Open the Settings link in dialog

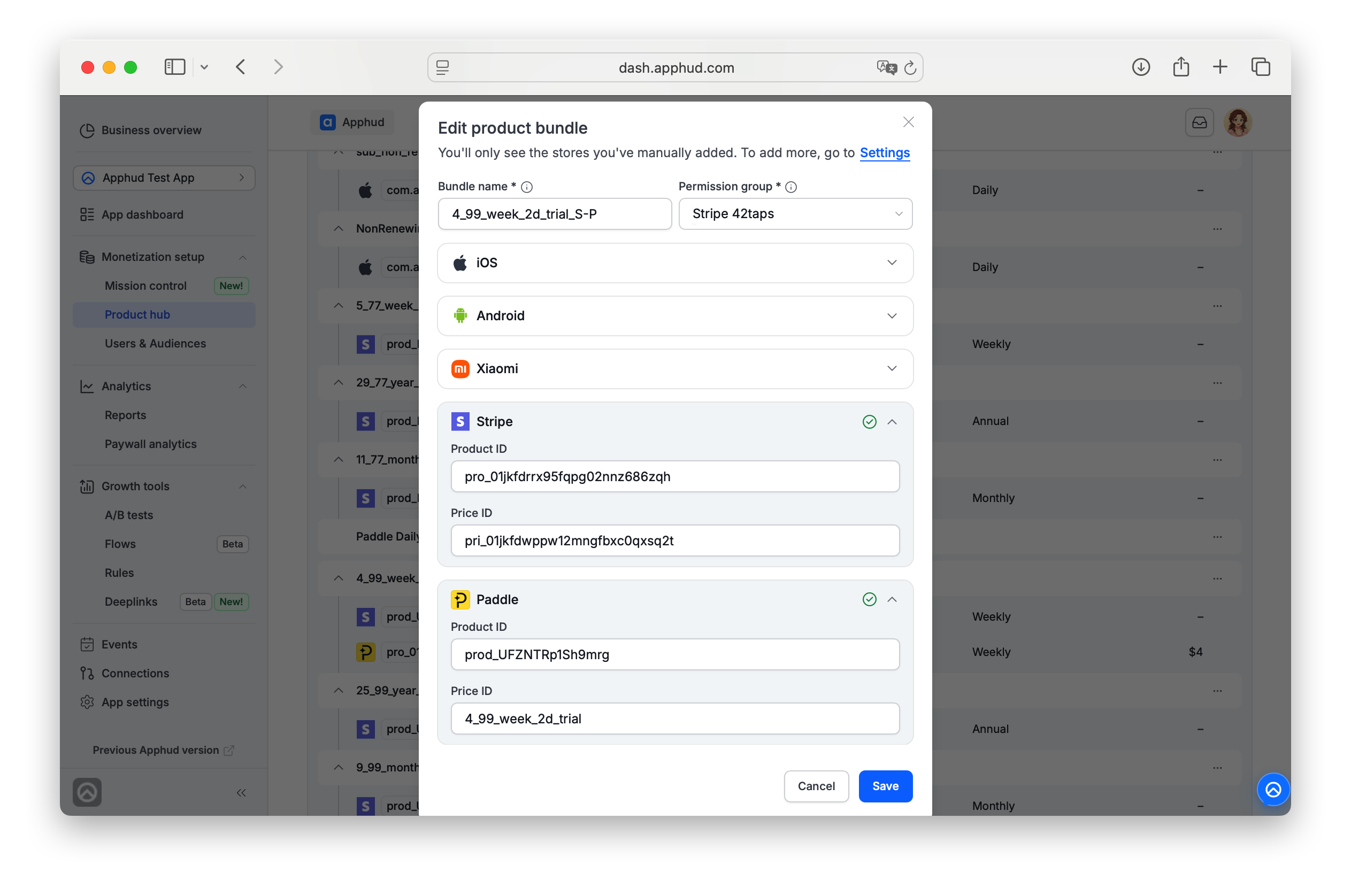(884, 152)
